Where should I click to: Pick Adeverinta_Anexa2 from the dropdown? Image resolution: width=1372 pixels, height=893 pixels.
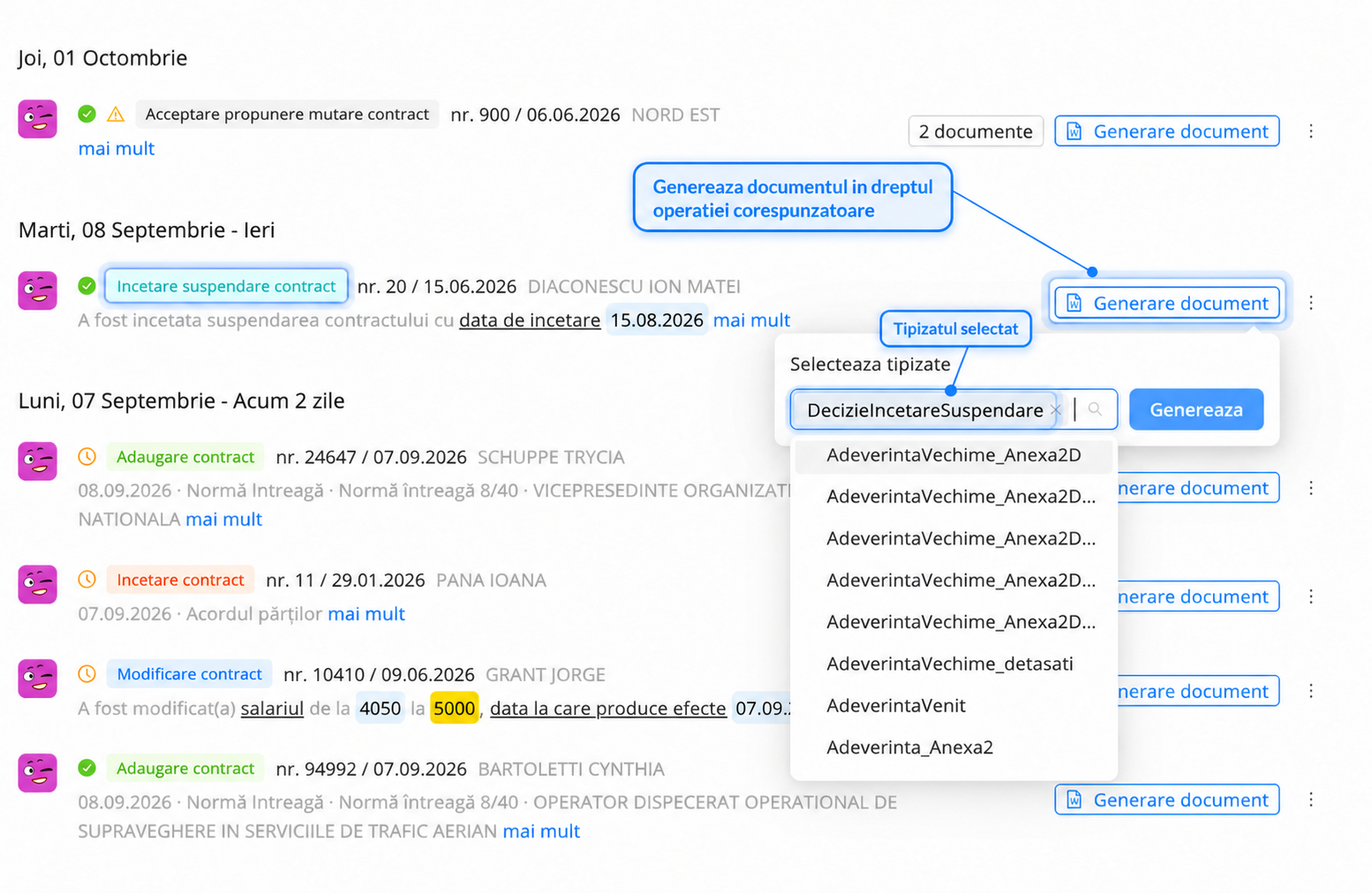(x=954, y=747)
